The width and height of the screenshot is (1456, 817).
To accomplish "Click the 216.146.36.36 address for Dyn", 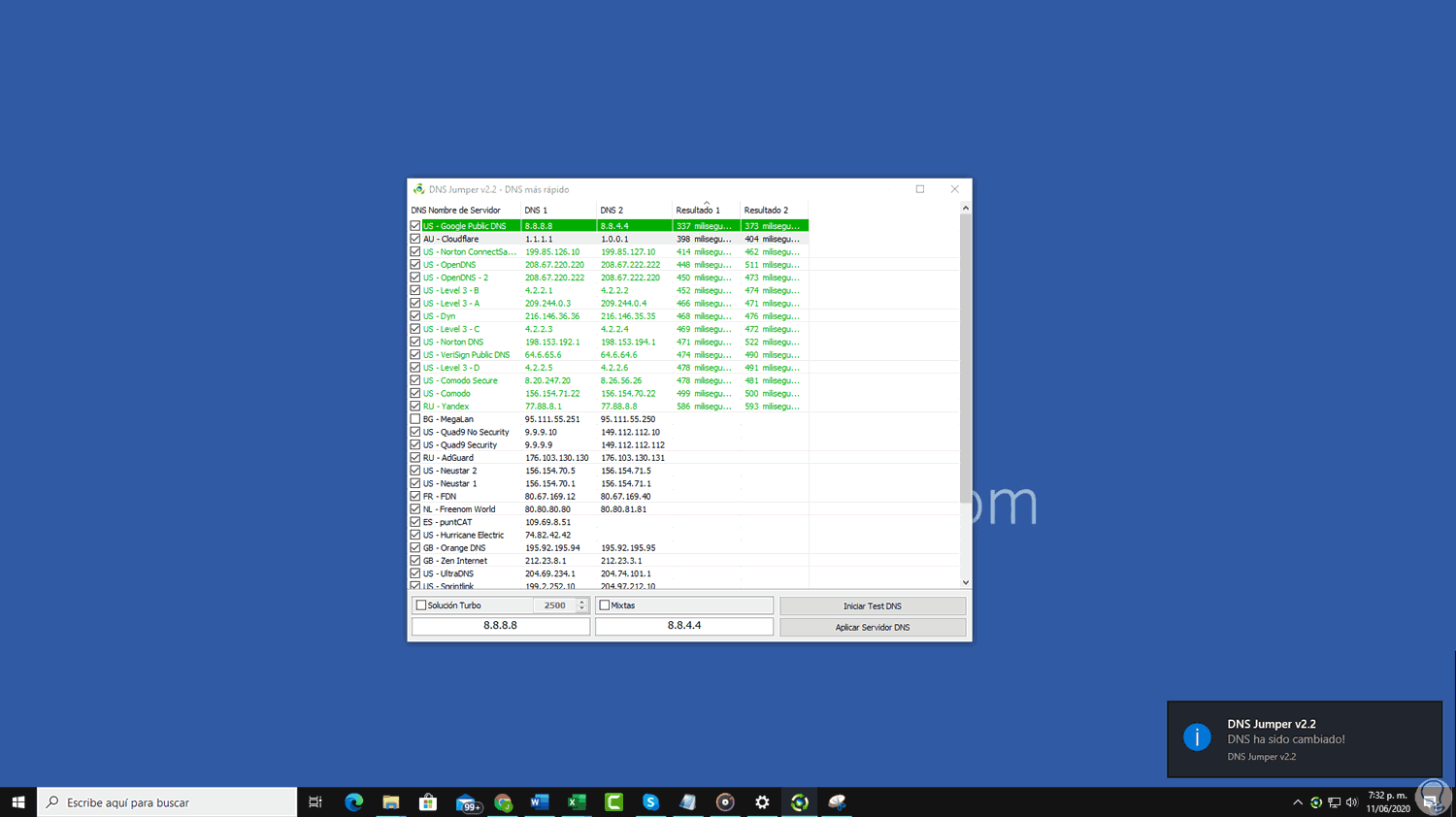I will coord(552,316).
